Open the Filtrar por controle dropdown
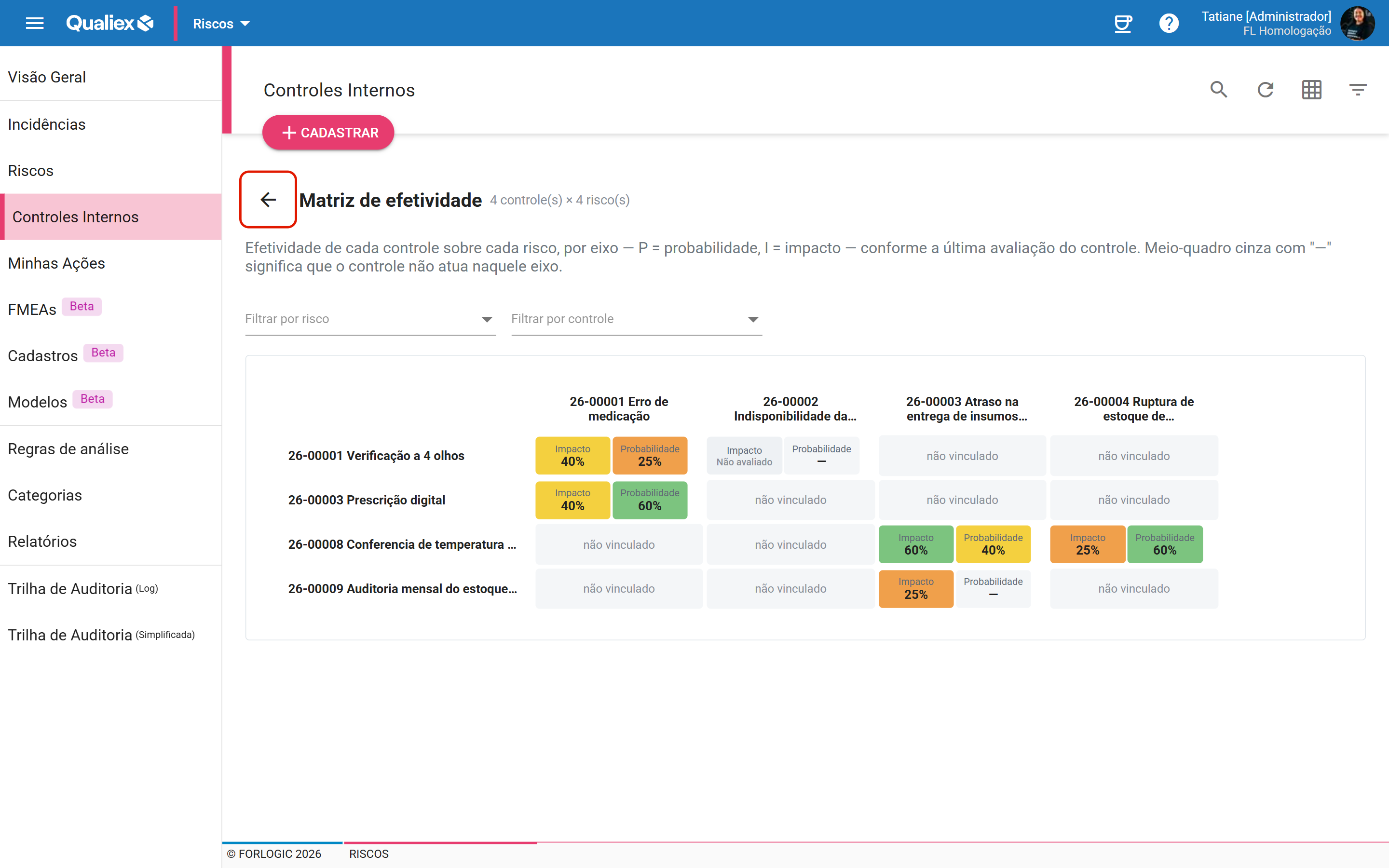This screenshot has height=868, width=1389. coord(637,319)
